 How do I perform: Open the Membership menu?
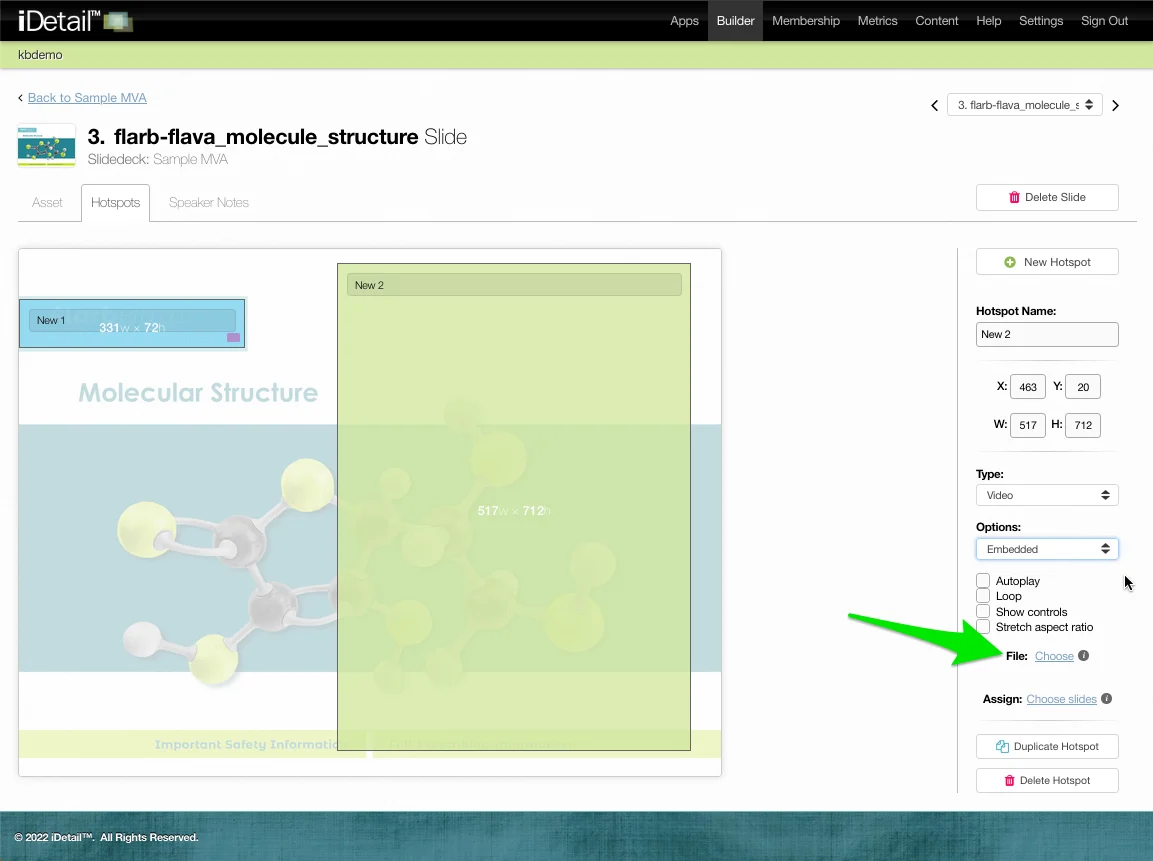pyautogui.click(x=806, y=21)
